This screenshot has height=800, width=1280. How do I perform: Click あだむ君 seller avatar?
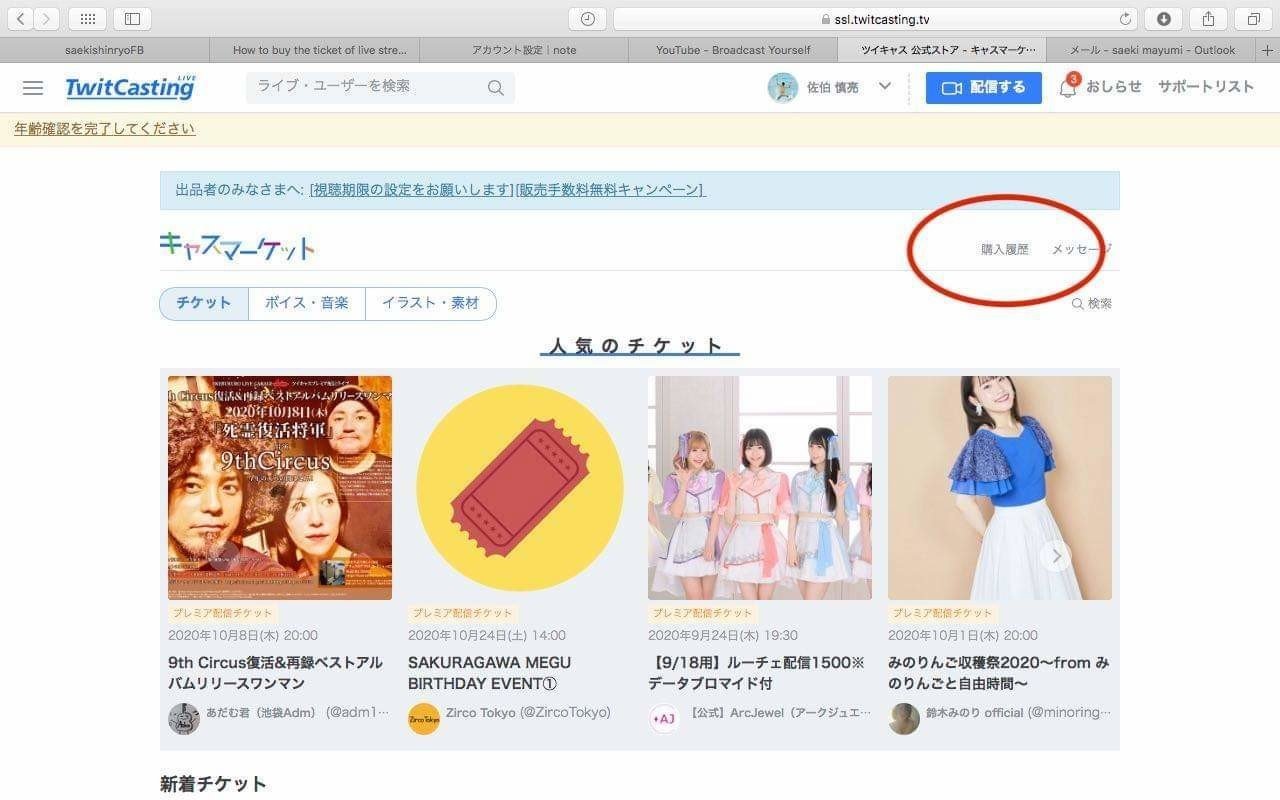pyautogui.click(x=184, y=719)
